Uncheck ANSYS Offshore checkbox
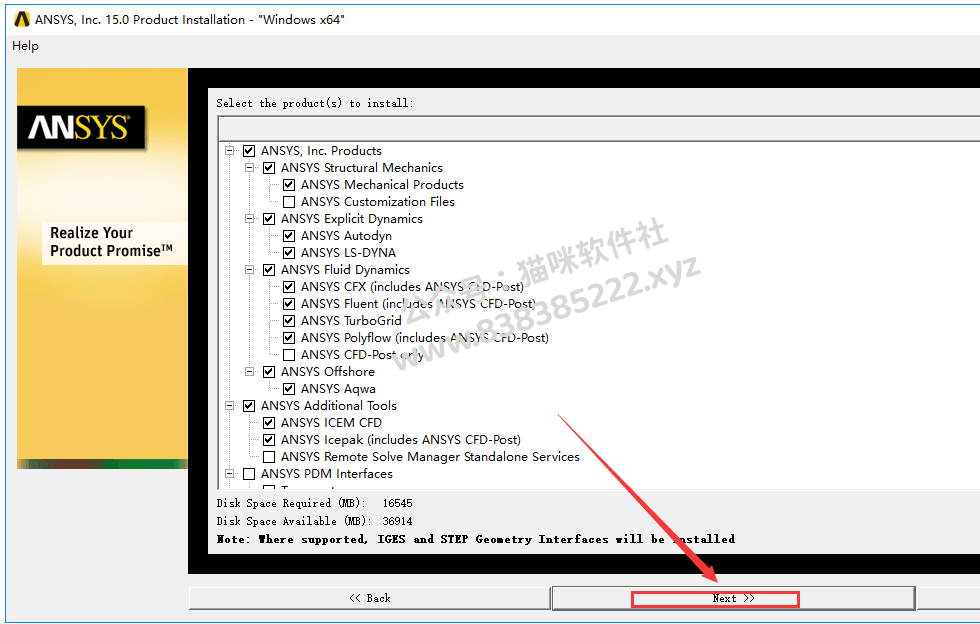Viewport: 980px width, 624px height. click(269, 371)
